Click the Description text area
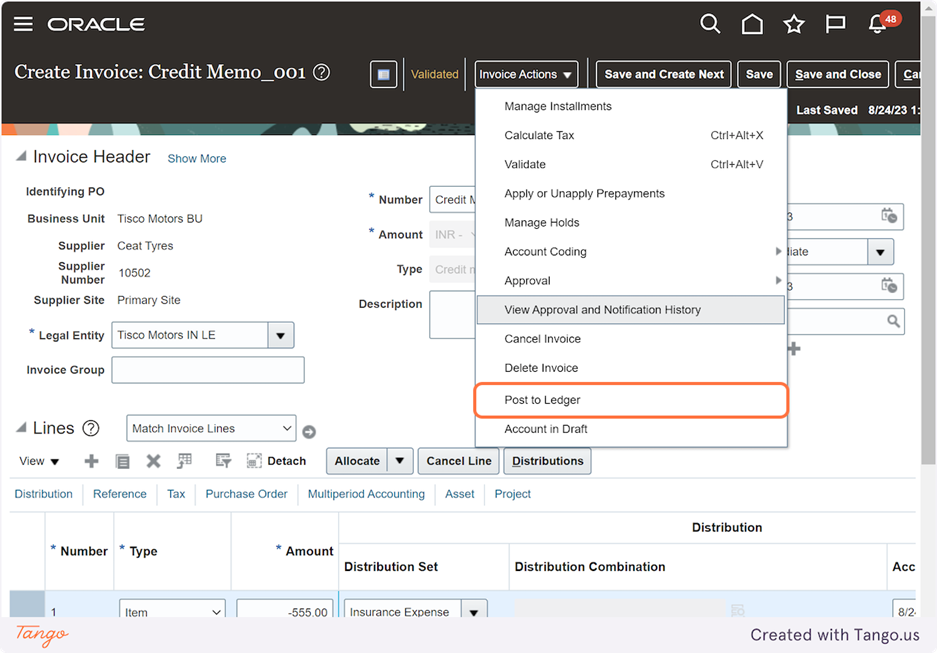 click(452, 315)
